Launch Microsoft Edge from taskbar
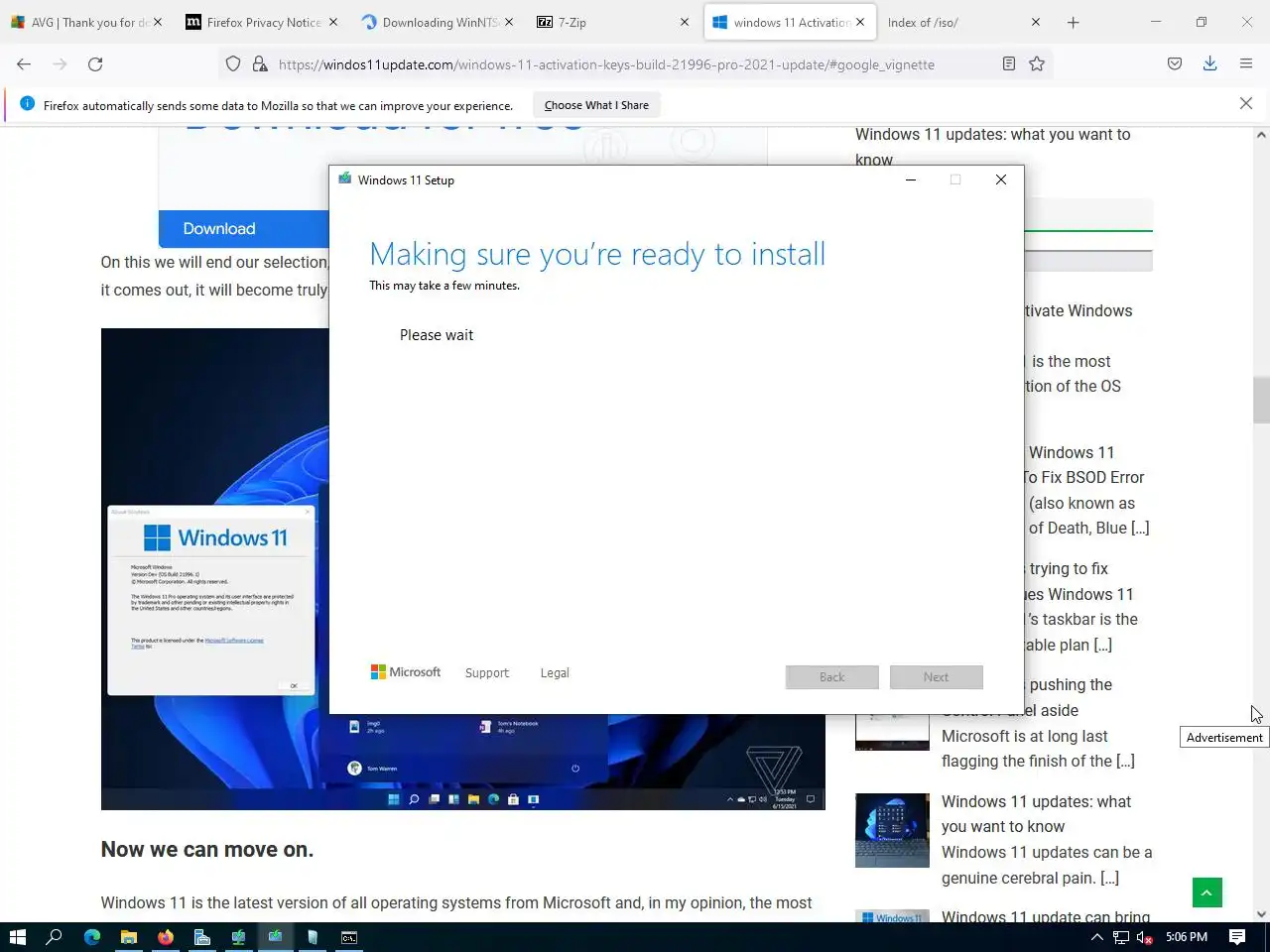 (x=92, y=937)
